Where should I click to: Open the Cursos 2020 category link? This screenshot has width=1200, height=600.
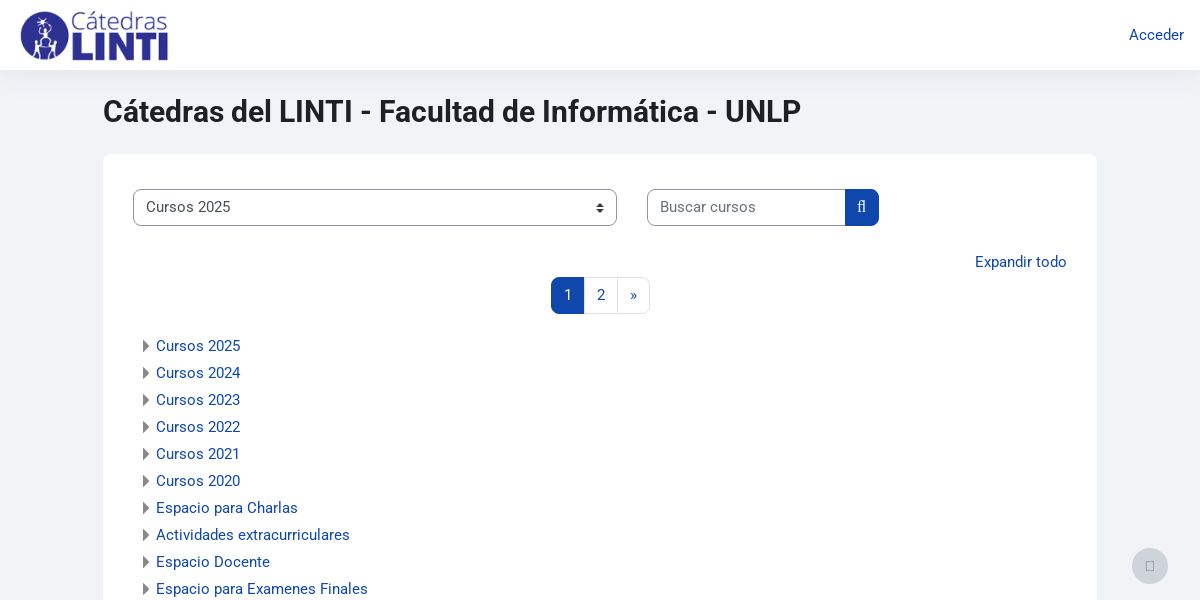pyautogui.click(x=198, y=481)
